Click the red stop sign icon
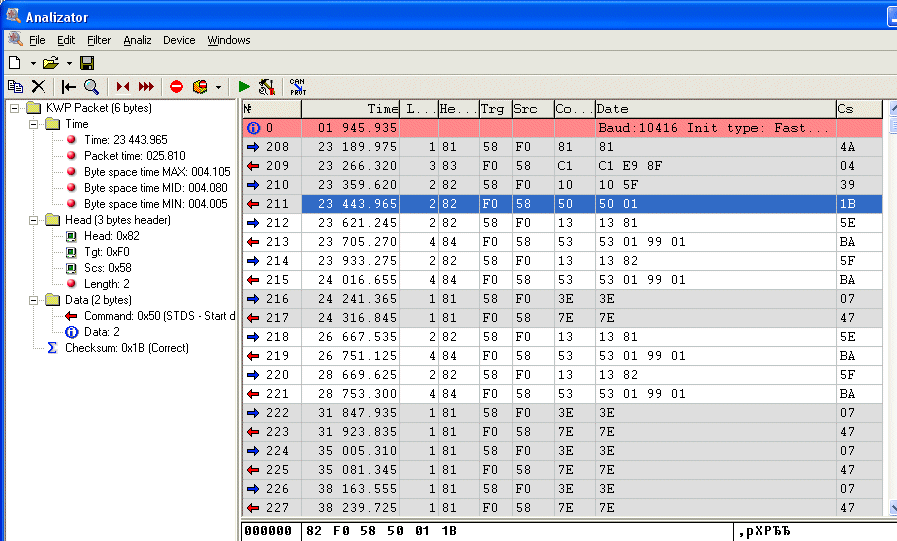The height and width of the screenshot is (541, 897). point(176,87)
